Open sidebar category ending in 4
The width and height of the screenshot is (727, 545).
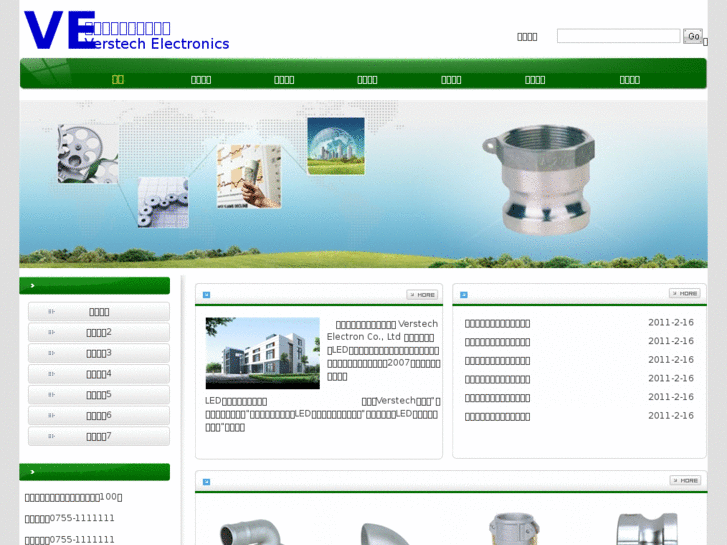[99, 374]
